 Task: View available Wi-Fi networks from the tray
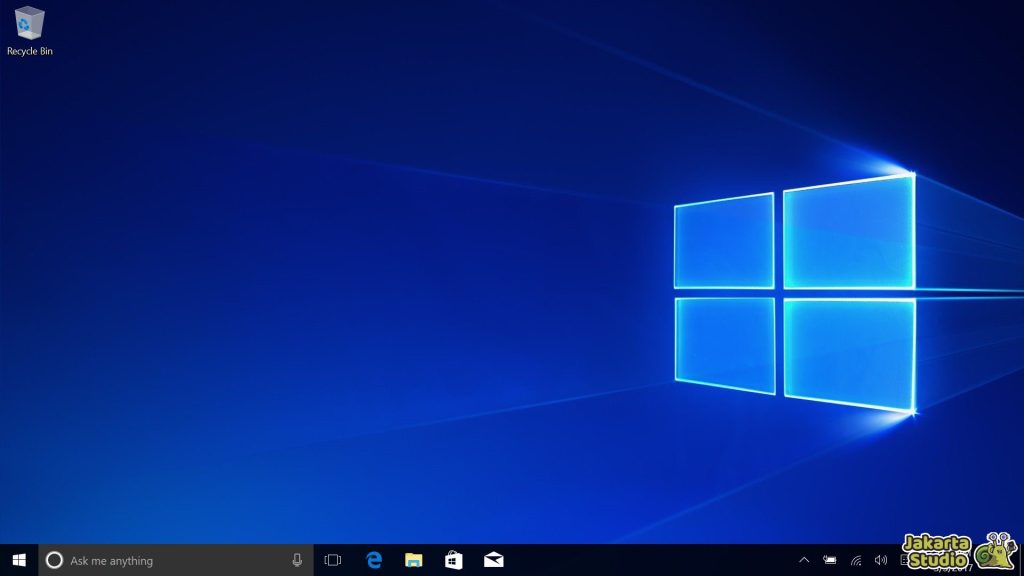(x=857, y=560)
